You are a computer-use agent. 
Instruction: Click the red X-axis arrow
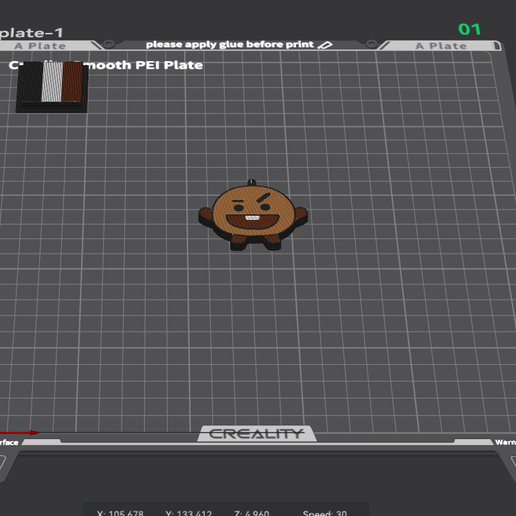tap(19, 433)
